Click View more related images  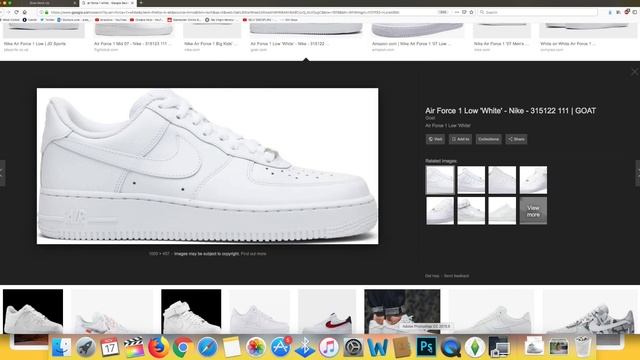533,211
